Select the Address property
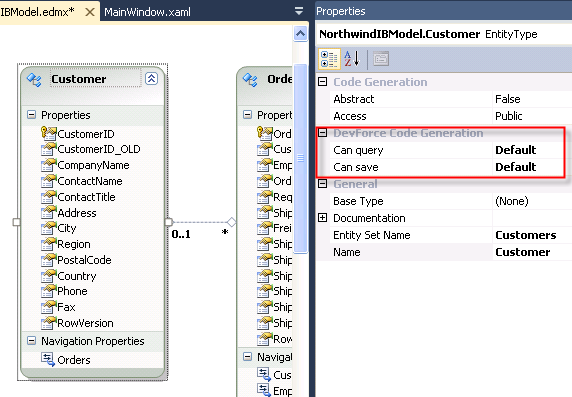Image resolution: width=572 pixels, height=397 pixels. pos(77,213)
